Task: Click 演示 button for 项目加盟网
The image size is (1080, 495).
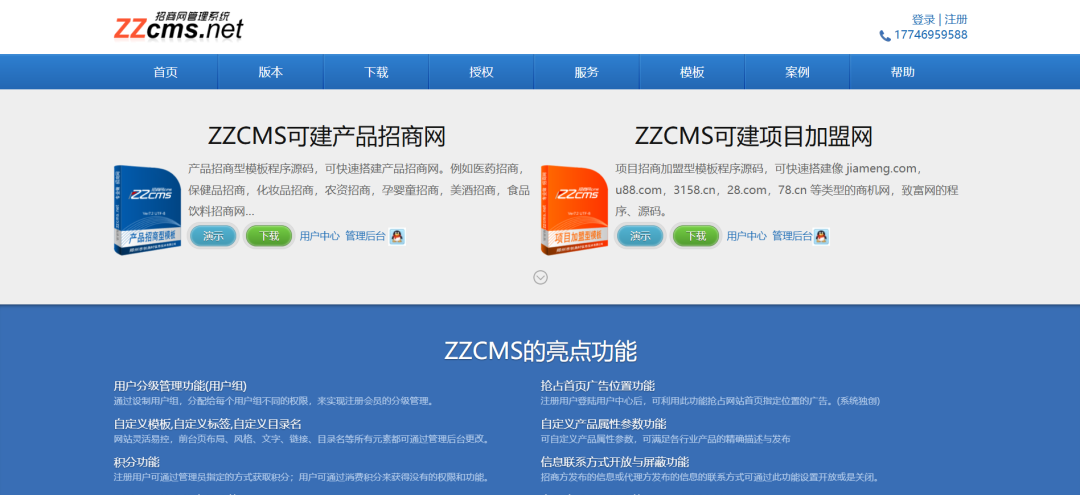Action: 640,236
